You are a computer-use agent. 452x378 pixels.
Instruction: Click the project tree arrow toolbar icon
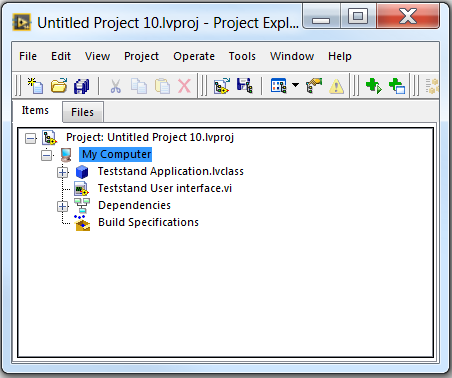point(222,86)
